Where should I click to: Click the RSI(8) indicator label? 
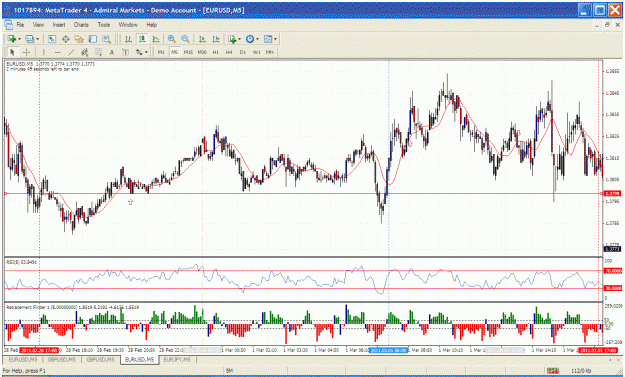pos(22,262)
